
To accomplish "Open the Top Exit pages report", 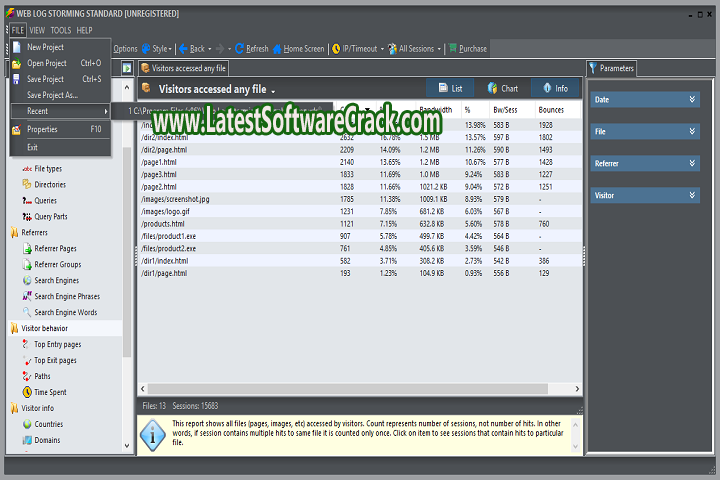I will tap(55, 360).
